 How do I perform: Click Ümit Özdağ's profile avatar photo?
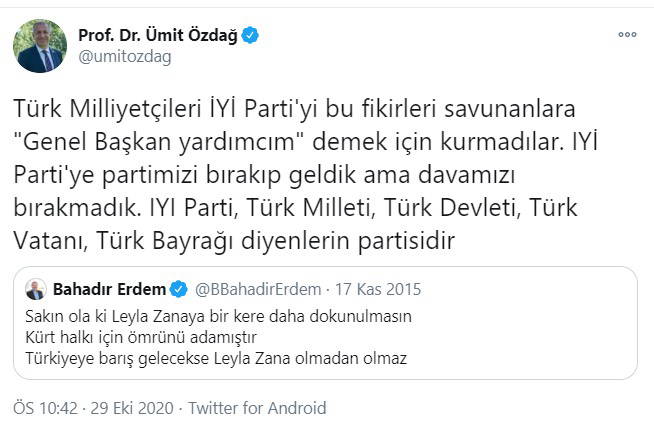39,45
